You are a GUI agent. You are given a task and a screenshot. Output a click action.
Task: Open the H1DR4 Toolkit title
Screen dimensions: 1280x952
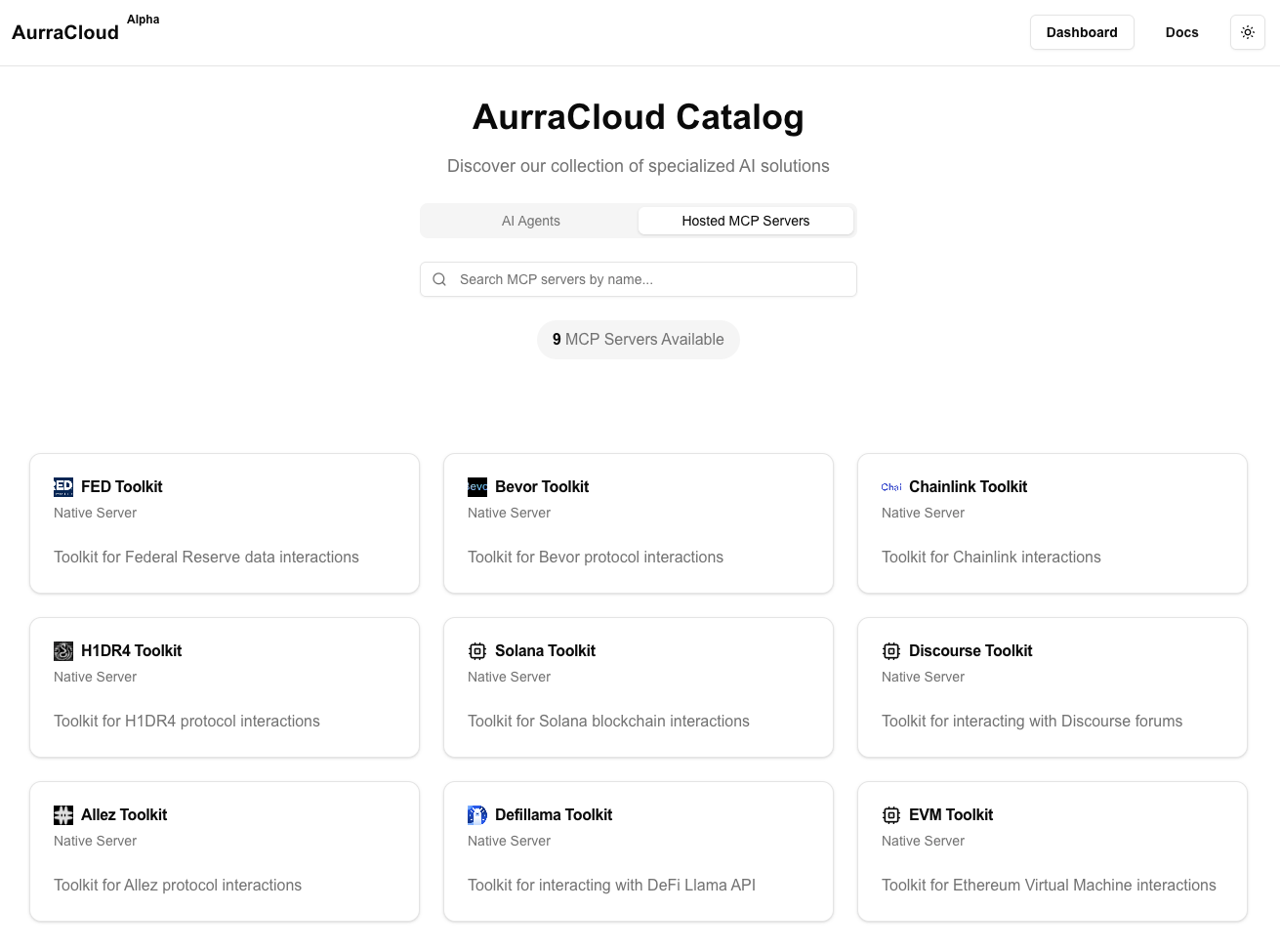click(x=131, y=650)
